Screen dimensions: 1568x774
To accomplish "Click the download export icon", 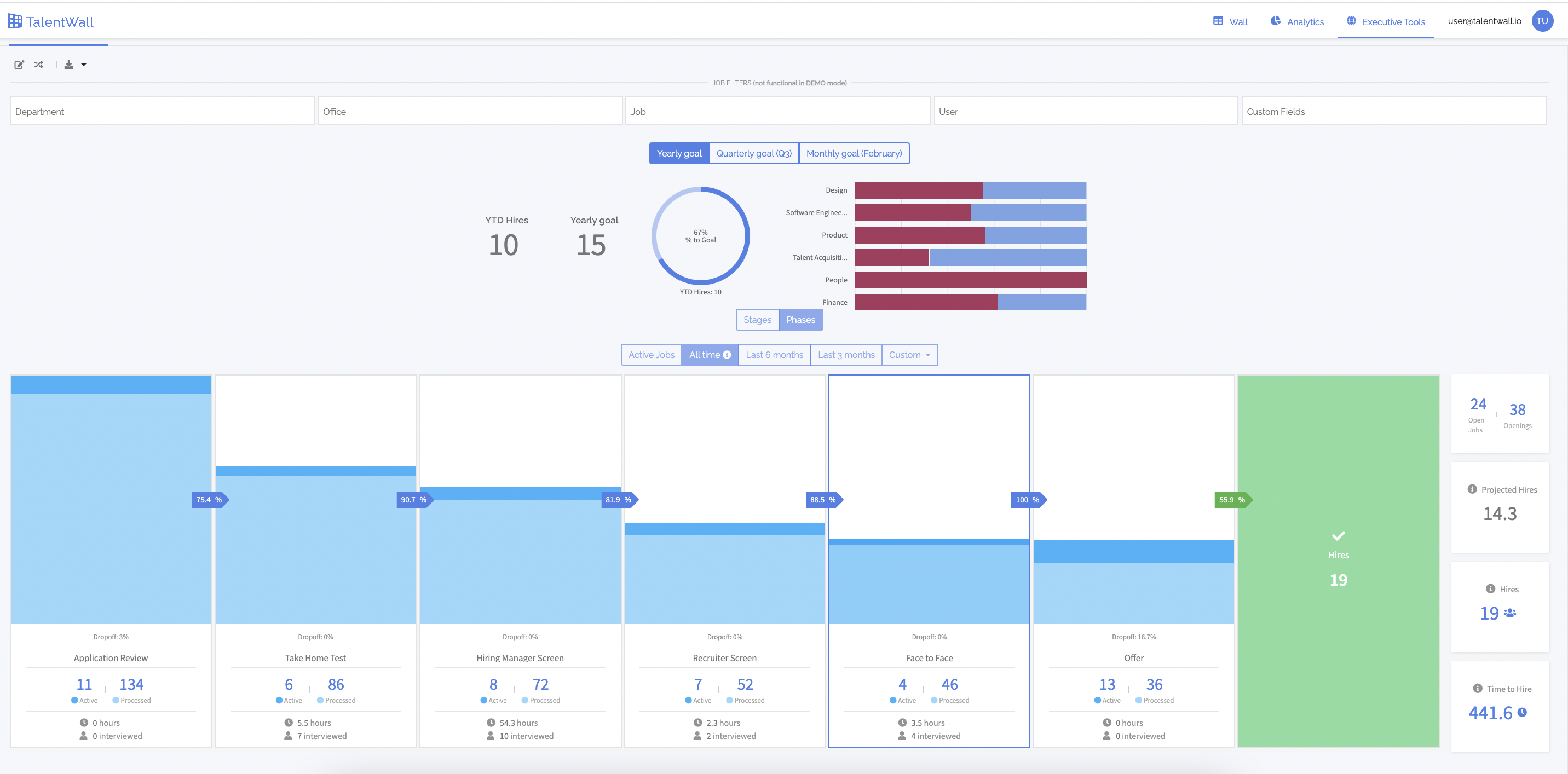I will coord(69,65).
